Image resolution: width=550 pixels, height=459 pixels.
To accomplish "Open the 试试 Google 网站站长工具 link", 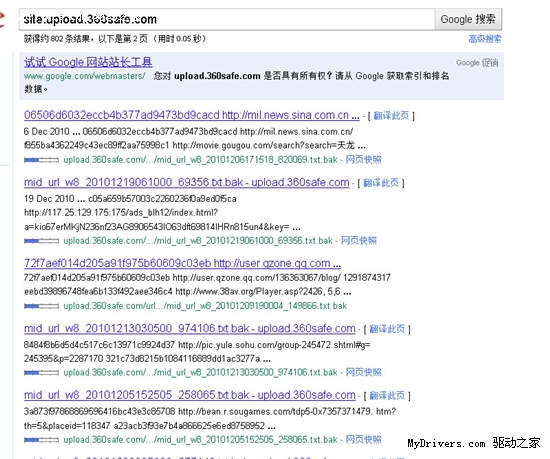I will tap(88, 62).
